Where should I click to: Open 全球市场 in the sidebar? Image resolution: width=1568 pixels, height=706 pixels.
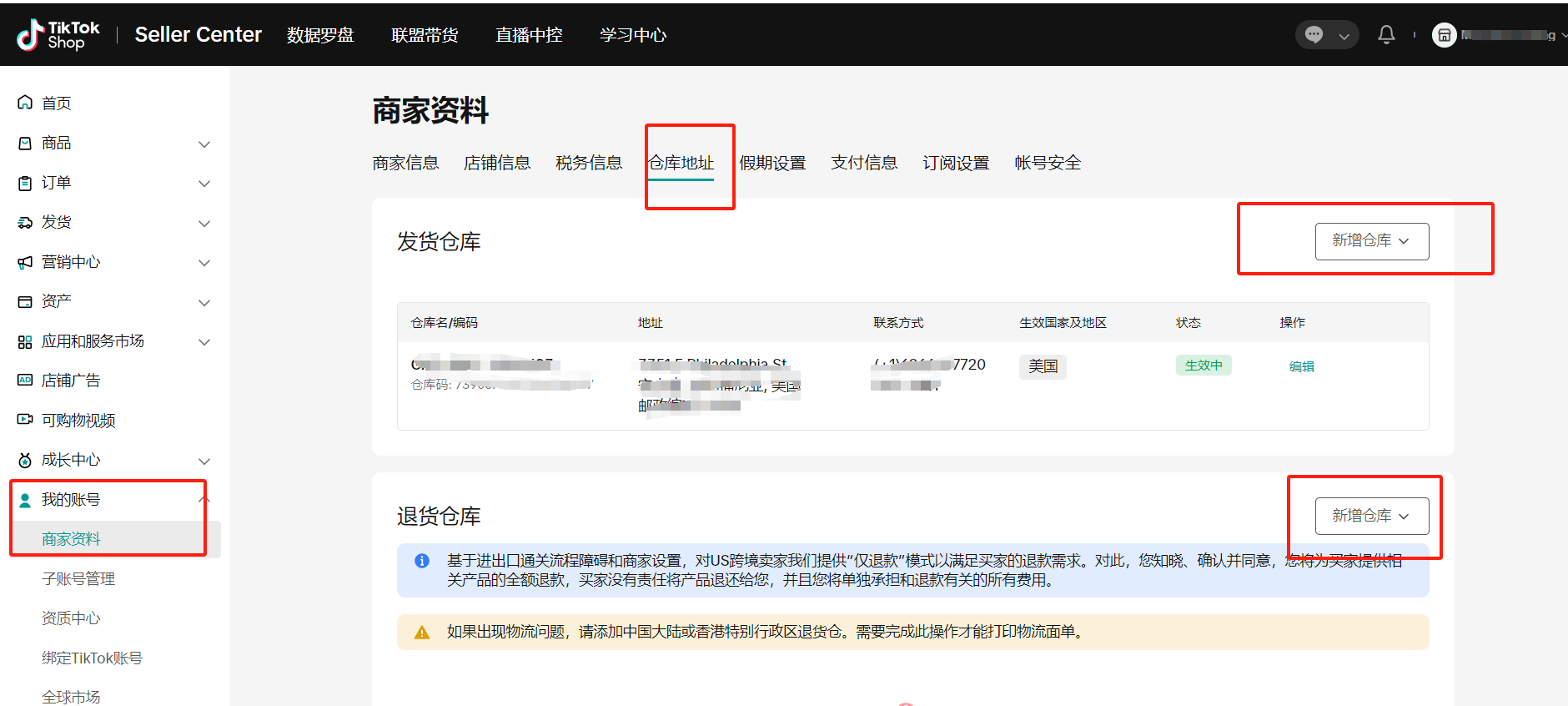click(x=71, y=697)
